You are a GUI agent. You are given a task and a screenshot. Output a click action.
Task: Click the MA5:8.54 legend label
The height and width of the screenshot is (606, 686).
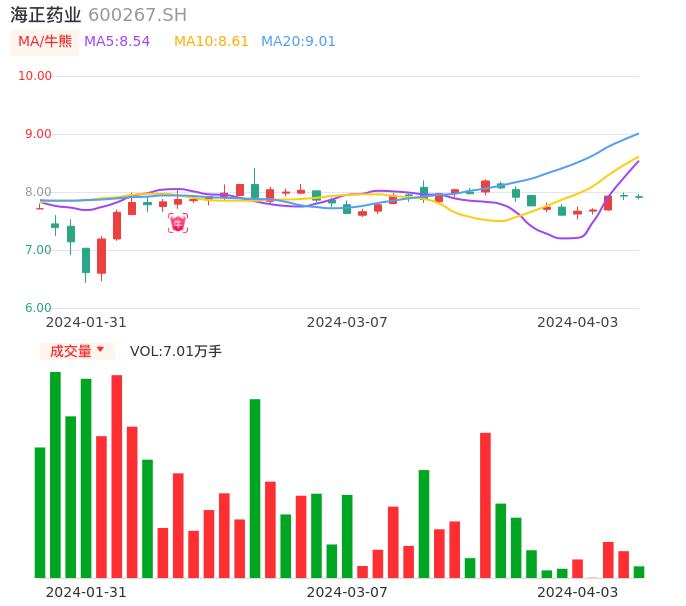[x=117, y=42]
